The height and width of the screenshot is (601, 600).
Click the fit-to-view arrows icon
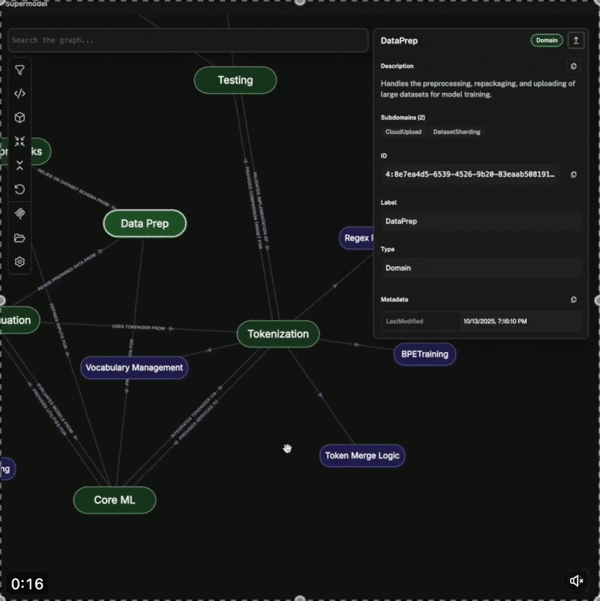coord(20,142)
